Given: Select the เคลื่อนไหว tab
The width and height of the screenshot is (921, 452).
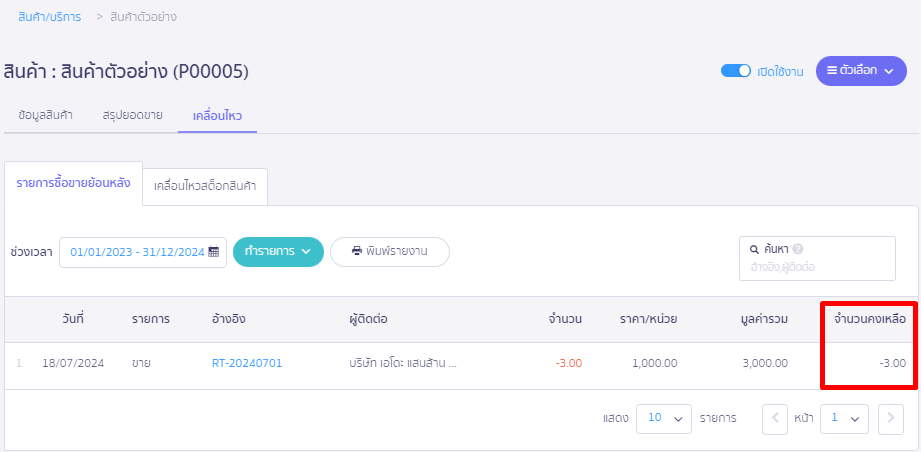Looking at the screenshot, I should (217, 115).
